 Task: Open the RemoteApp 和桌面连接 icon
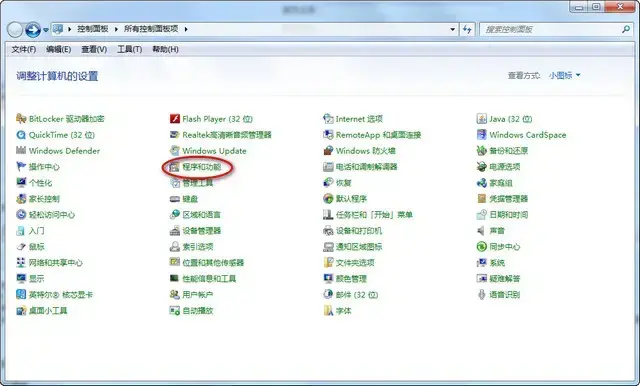(x=328, y=135)
